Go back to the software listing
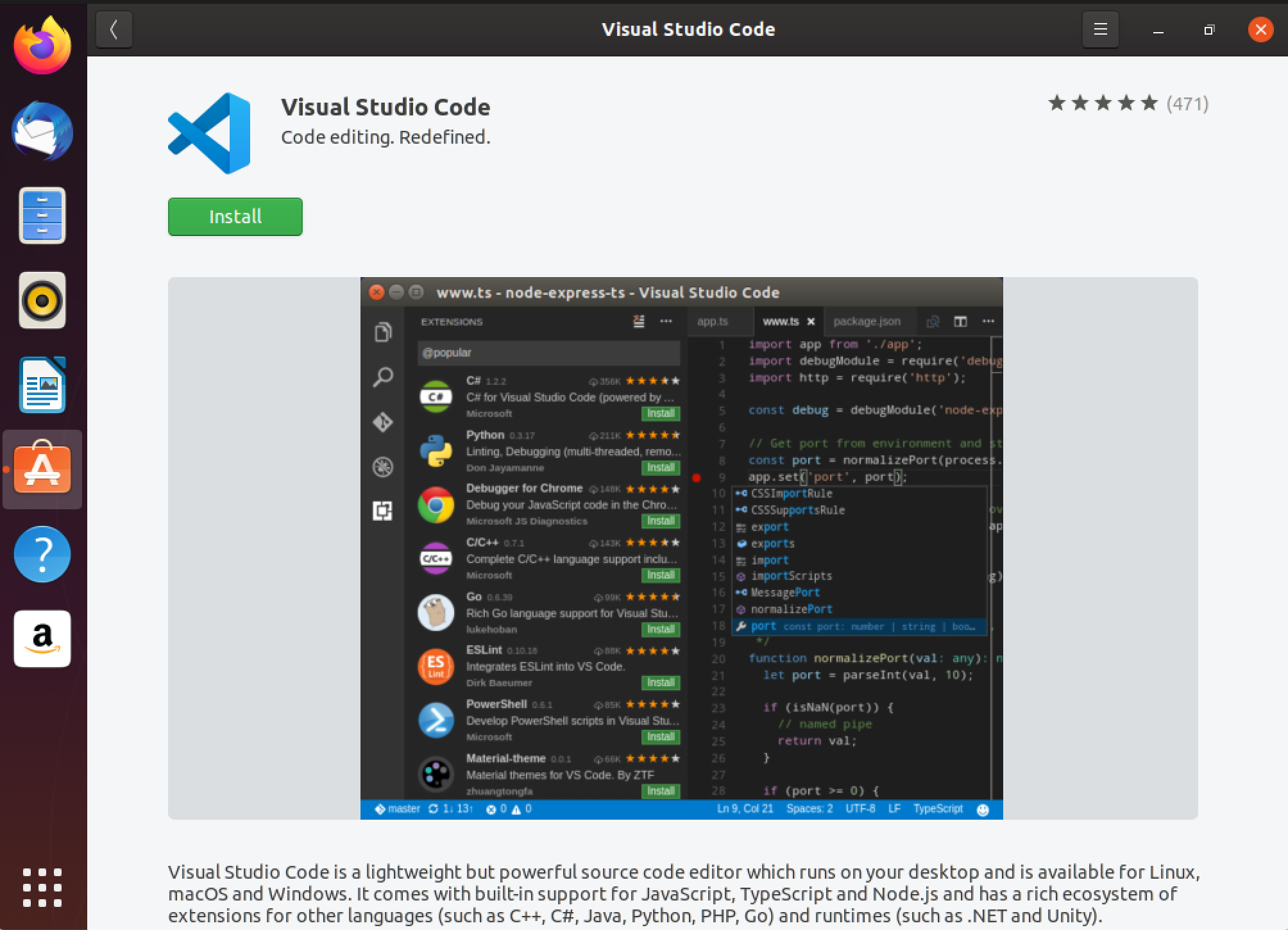1288x930 pixels. [x=114, y=29]
